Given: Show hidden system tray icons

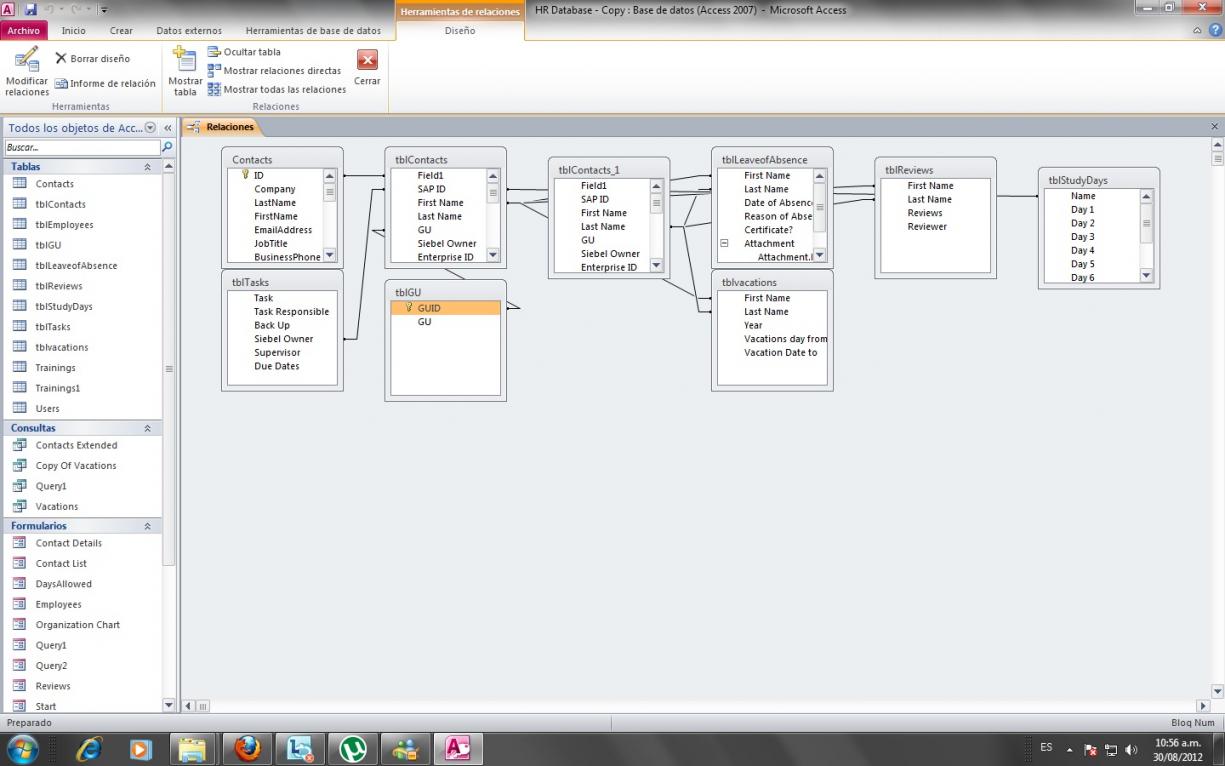Looking at the screenshot, I should [x=1070, y=749].
